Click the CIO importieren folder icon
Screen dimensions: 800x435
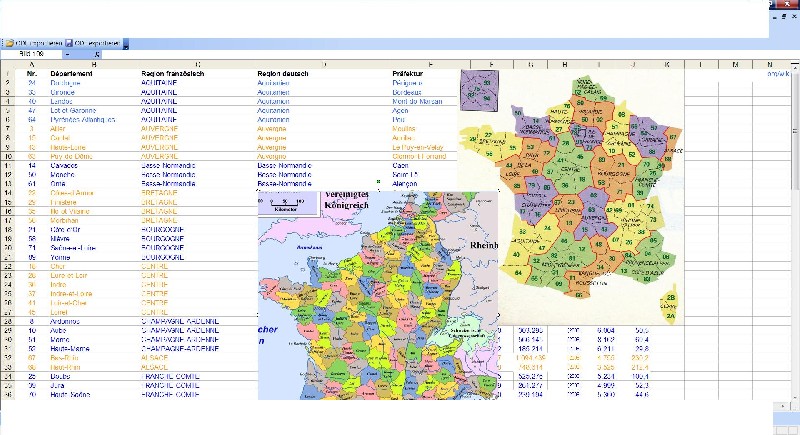8,44
